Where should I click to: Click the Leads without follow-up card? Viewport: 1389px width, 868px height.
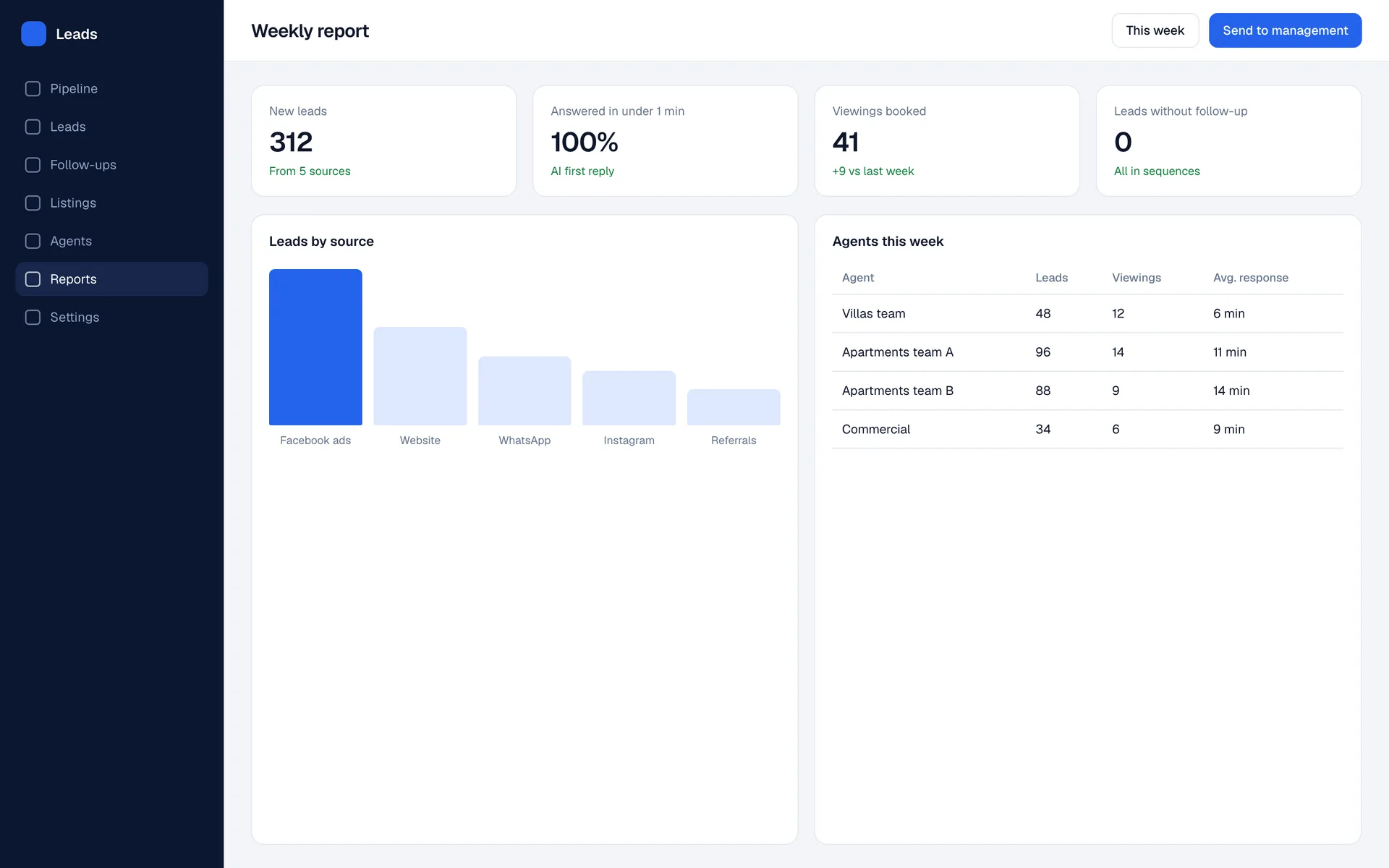[x=1228, y=141]
